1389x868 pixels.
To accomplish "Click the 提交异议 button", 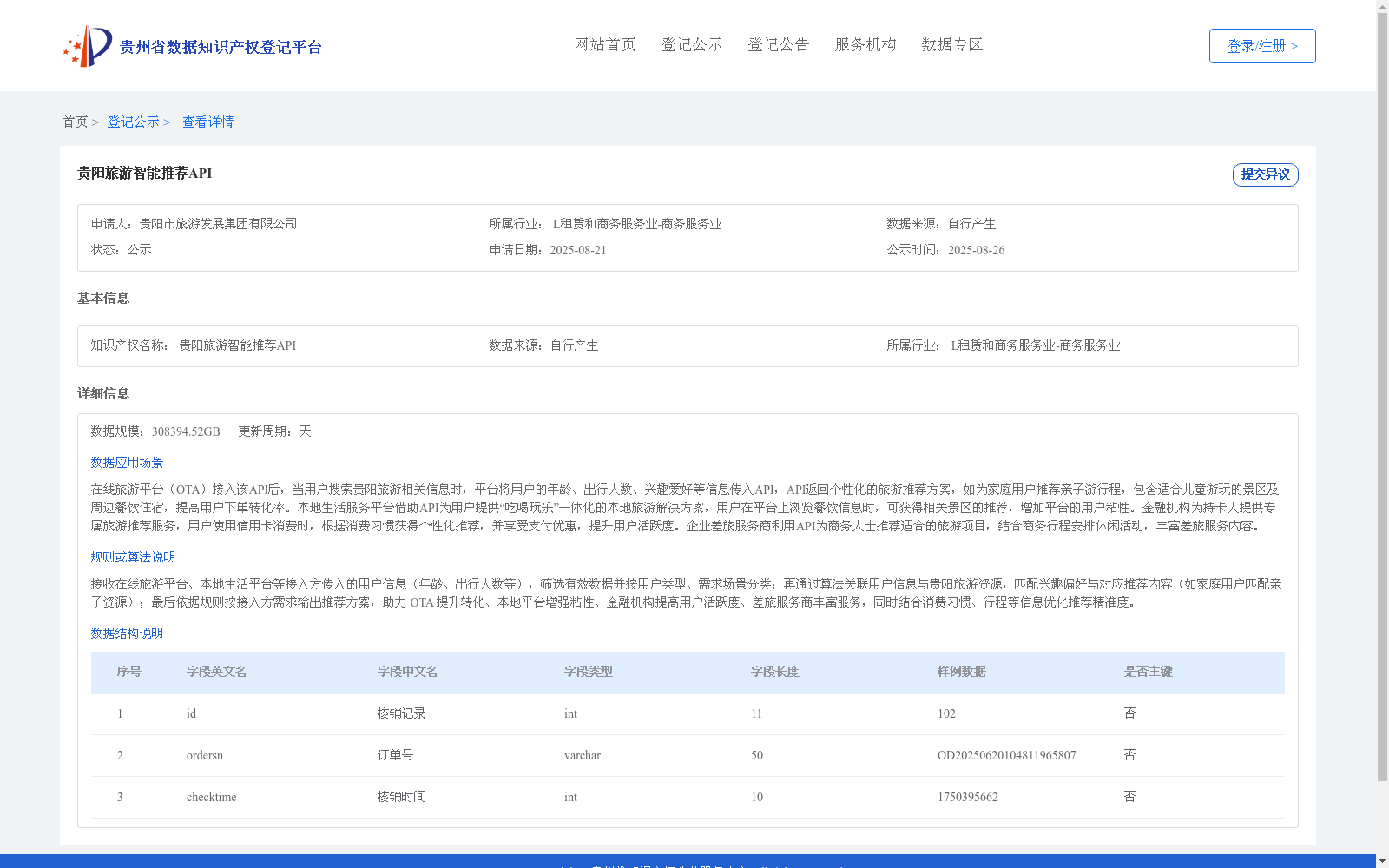I will (1265, 174).
